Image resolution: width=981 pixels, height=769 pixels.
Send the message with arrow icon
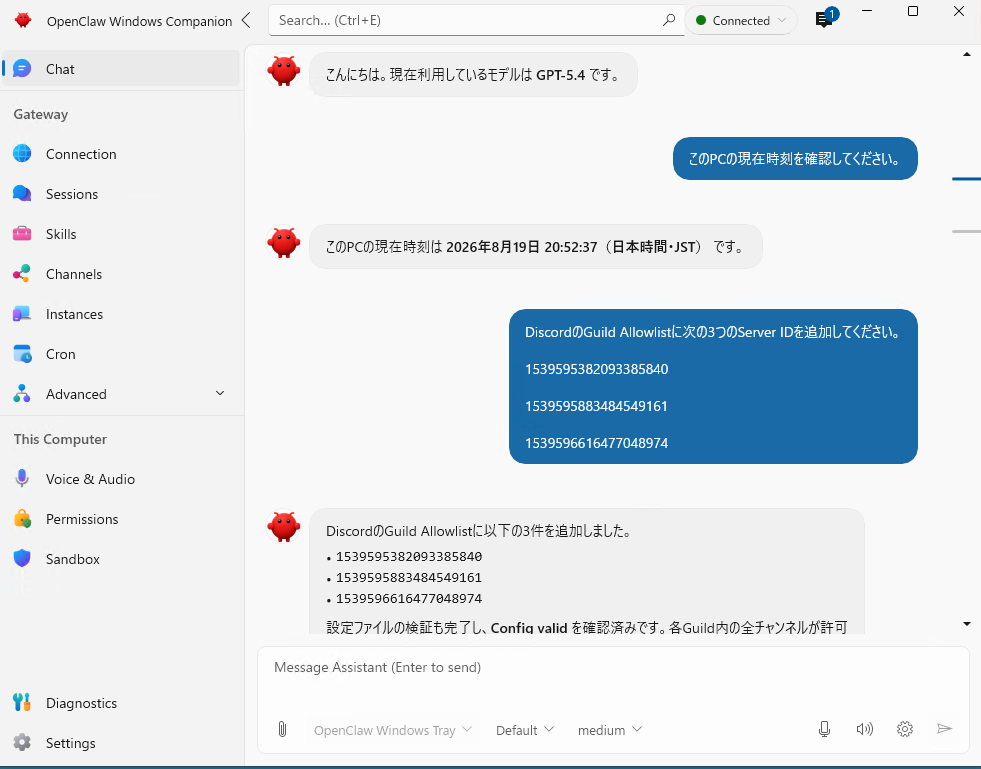(944, 729)
